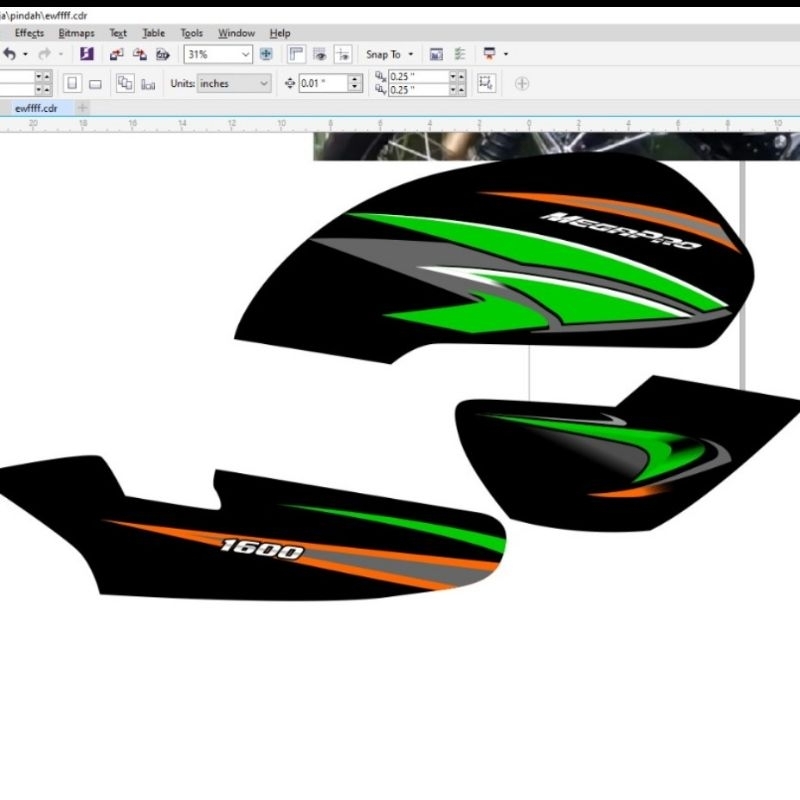Select portrait page orientation
Screen dimensions: 800x800
[x=72, y=84]
